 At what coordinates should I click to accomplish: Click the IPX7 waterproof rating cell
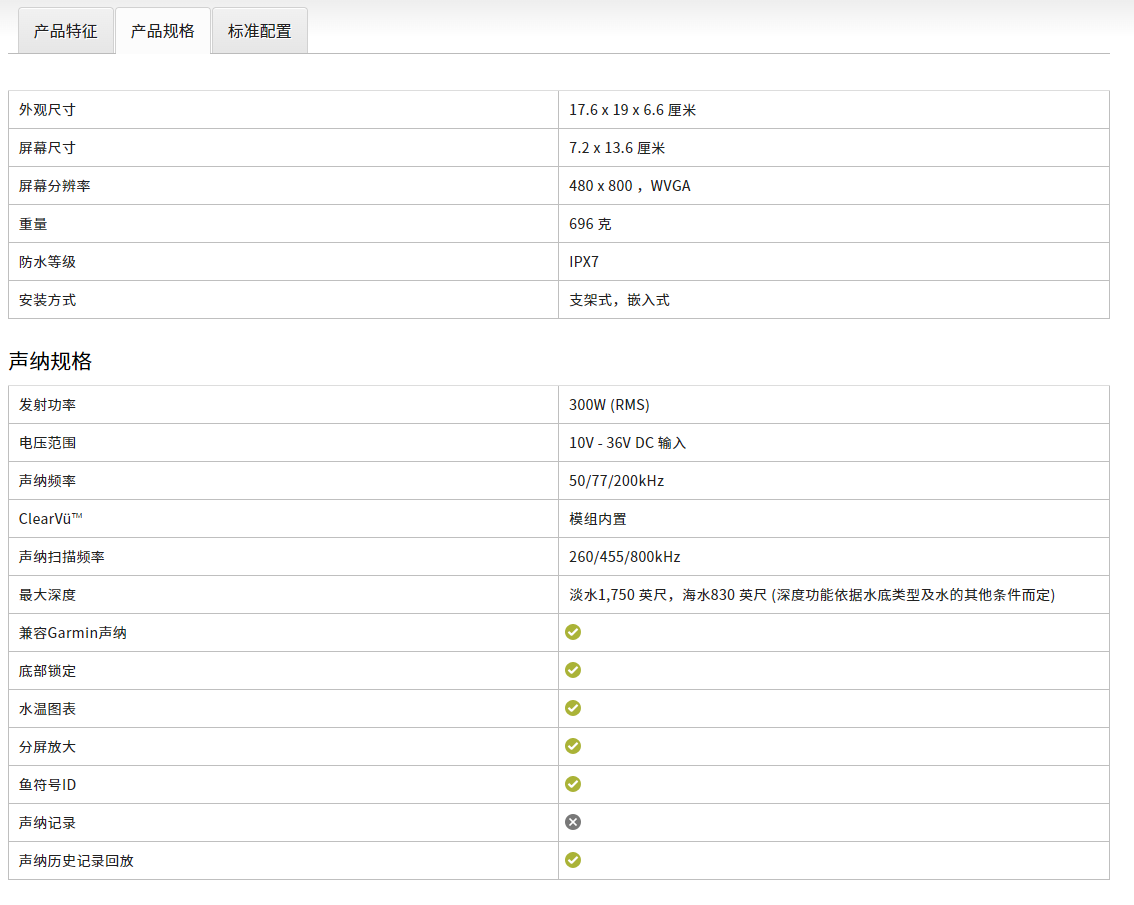coord(584,262)
